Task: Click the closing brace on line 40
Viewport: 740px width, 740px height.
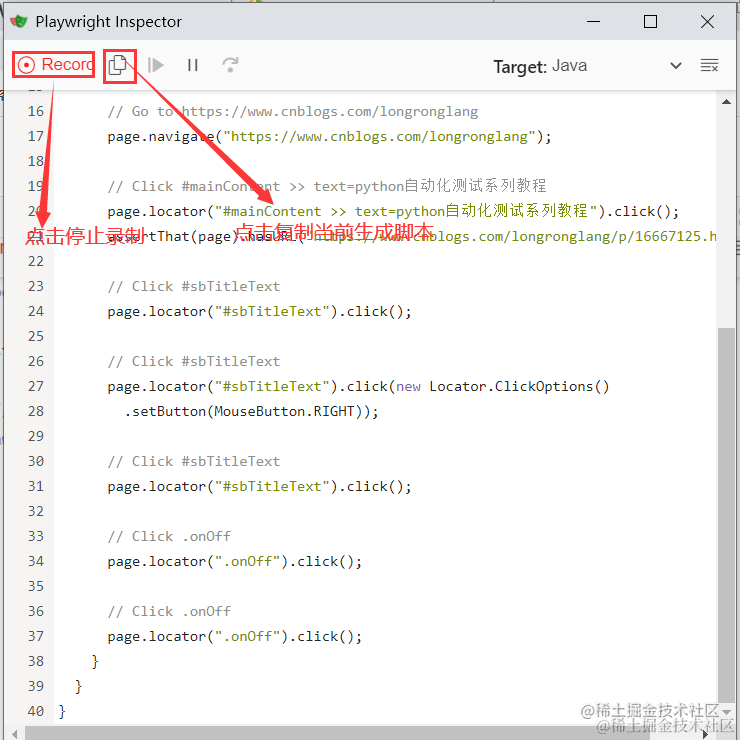Action: click(x=62, y=712)
